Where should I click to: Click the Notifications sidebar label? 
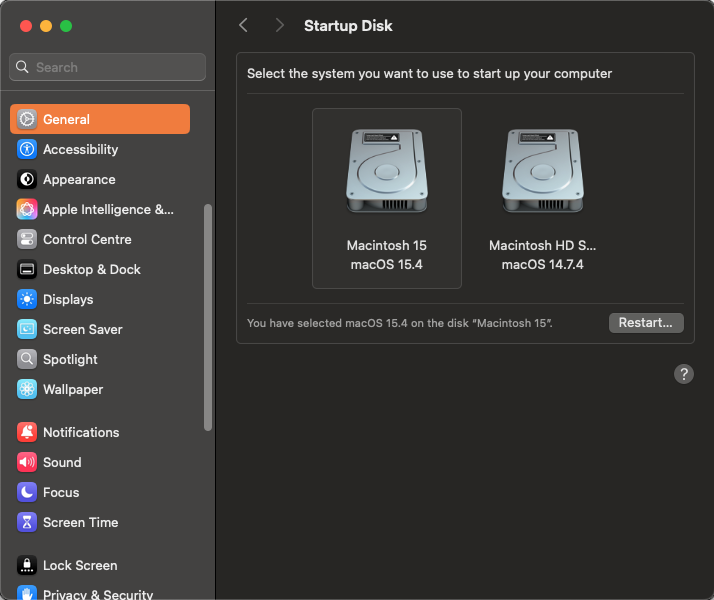(81, 432)
